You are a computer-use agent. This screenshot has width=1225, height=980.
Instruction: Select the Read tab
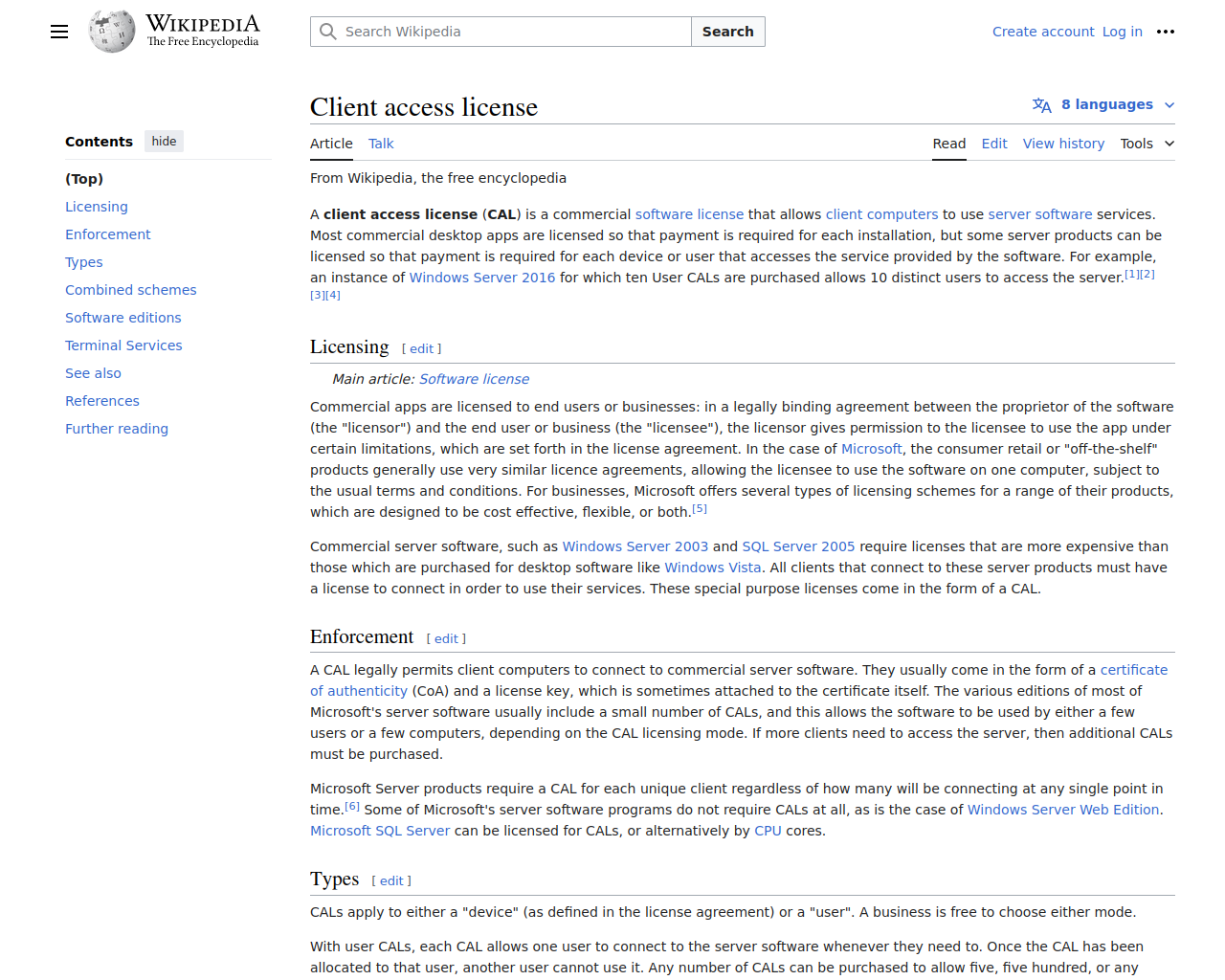coord(949,144)
